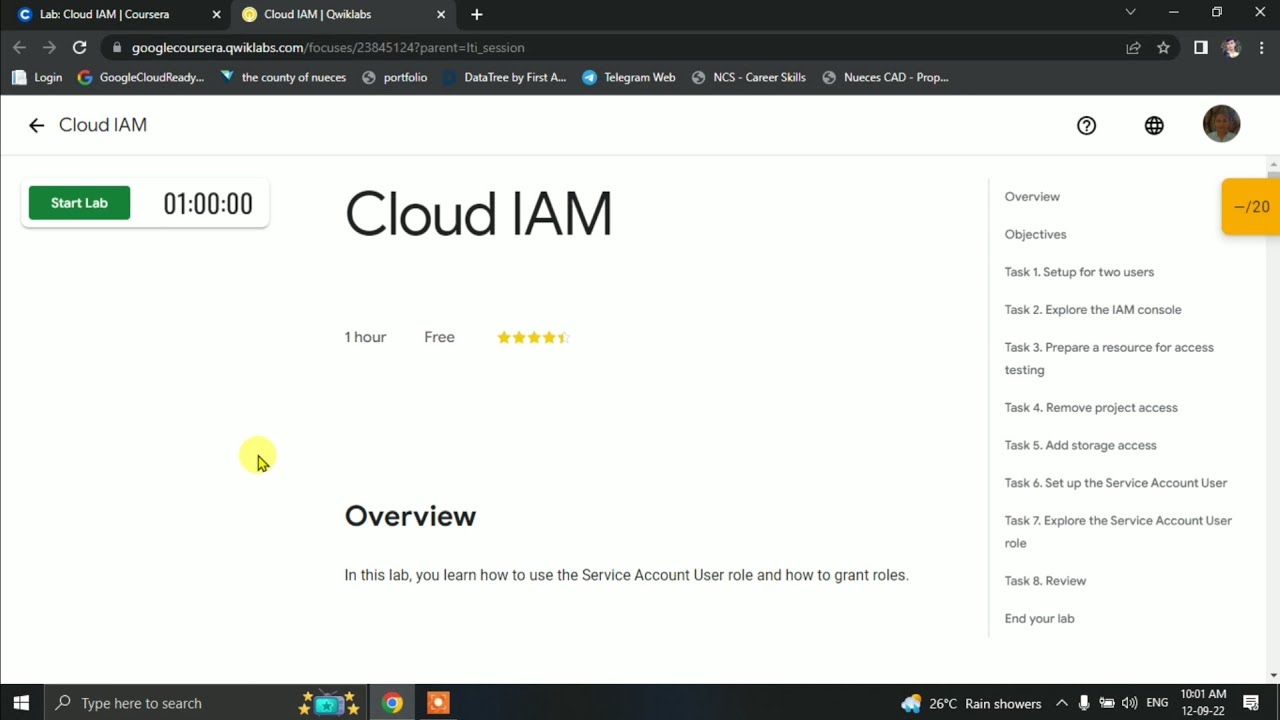Open the help question mark icon
The height and width of the screenshot is (720, 1280).
[x=1086, y=125]
